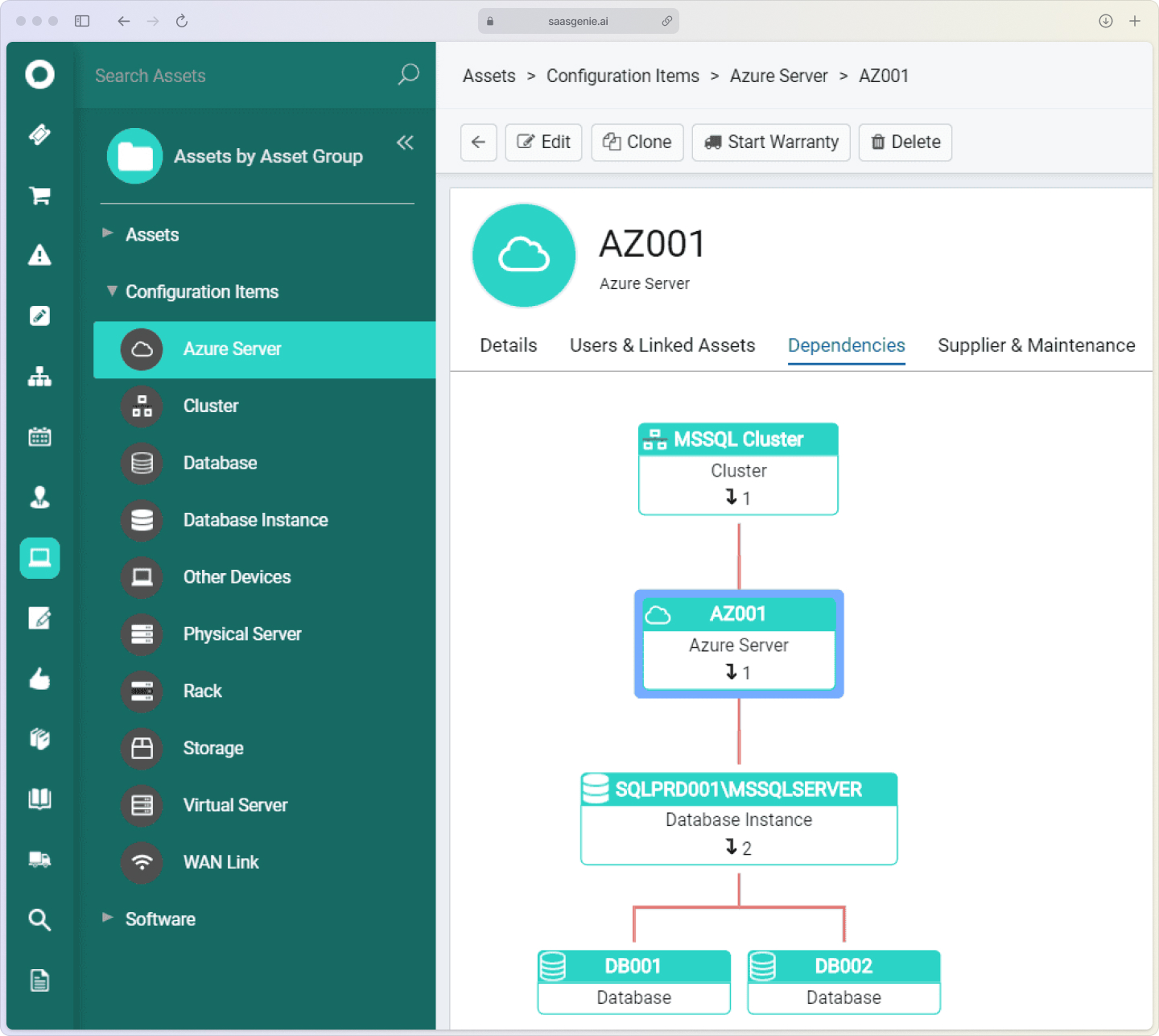Collapse the Configuration Items group
Viewport: 1159px width, 1036px height.
(x=112, y=291)
